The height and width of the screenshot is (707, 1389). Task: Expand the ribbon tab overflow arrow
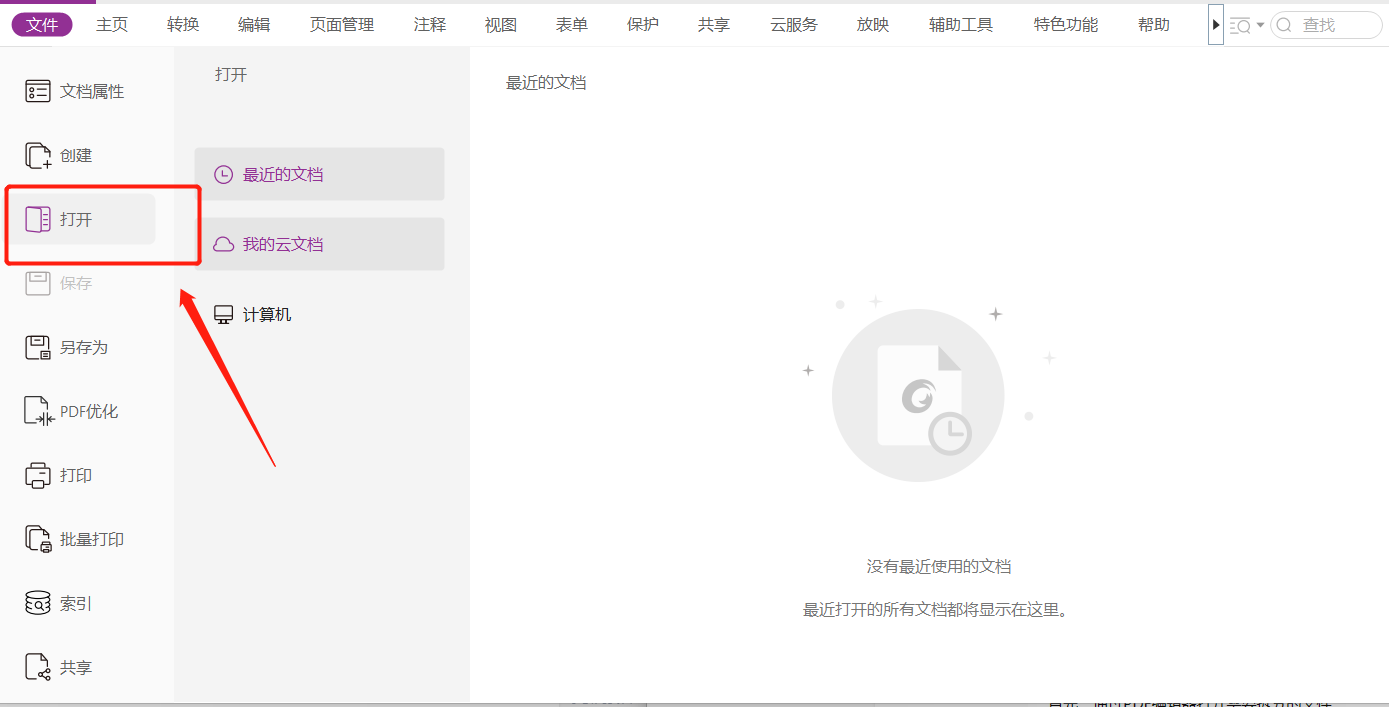pyautogui.click(x=1216, y=25)
